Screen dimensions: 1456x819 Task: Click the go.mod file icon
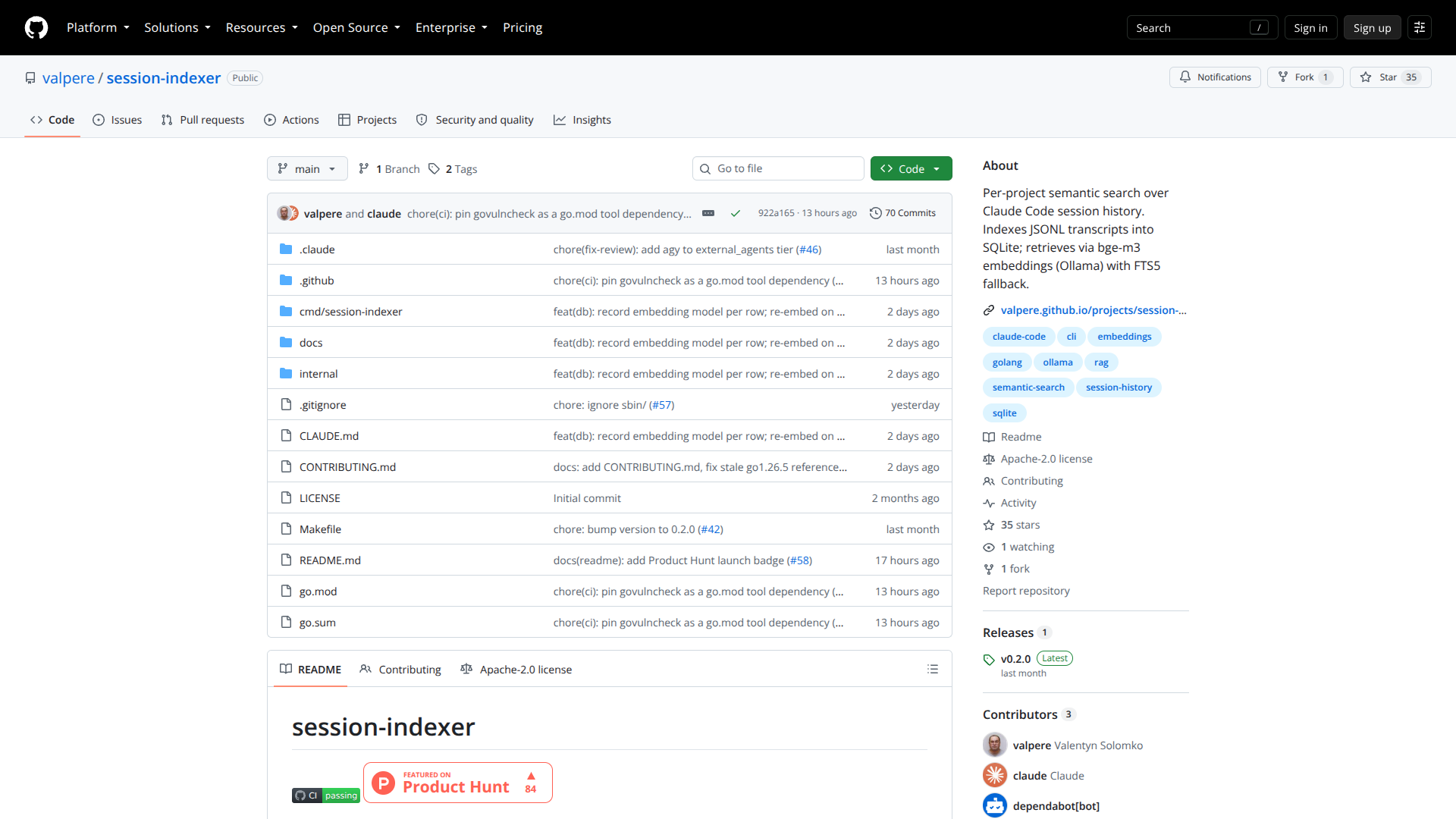tap(286, 591)
